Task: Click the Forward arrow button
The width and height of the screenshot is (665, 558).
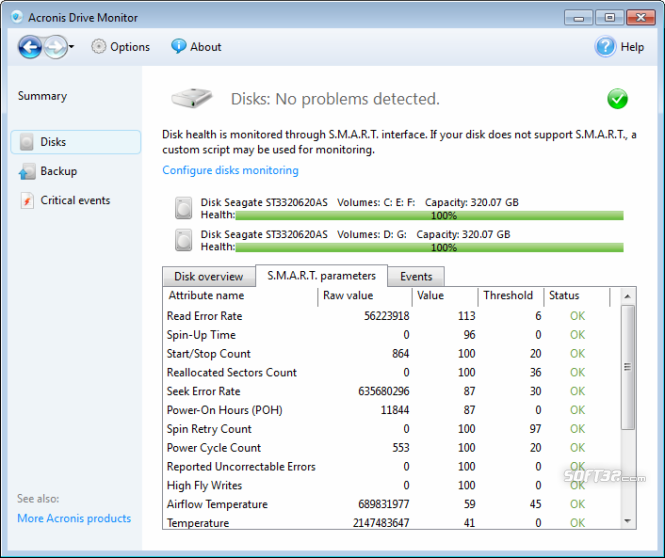Action: coord(56,47)
